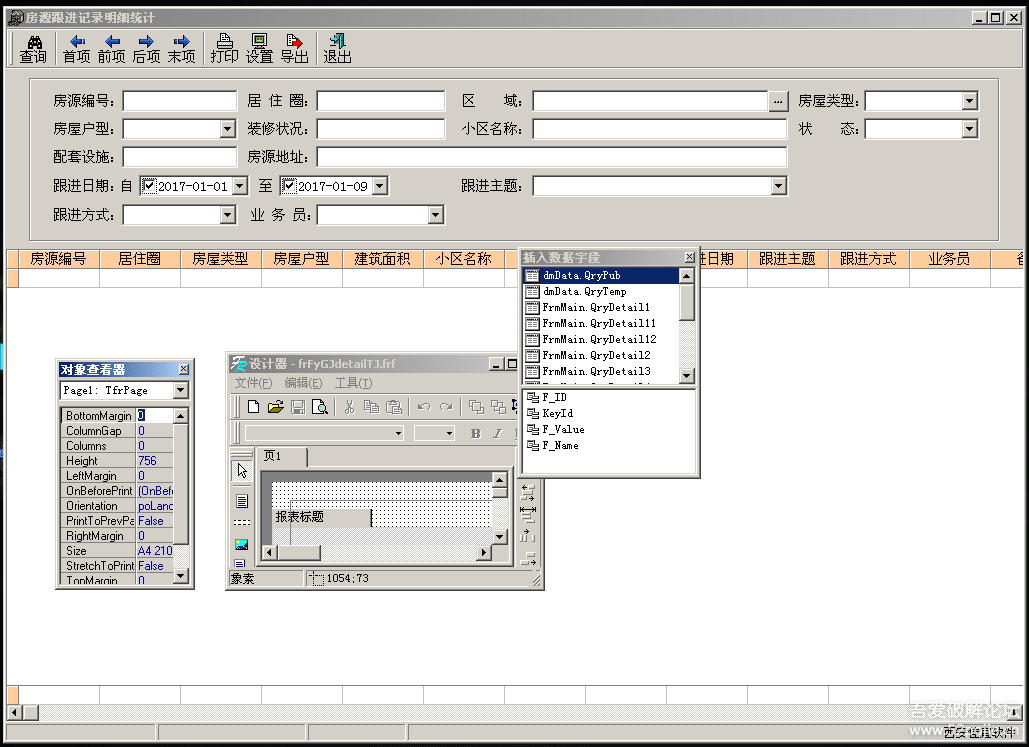
Task: Preview the report with the magnifier icon
Action: tap(320, 408)
